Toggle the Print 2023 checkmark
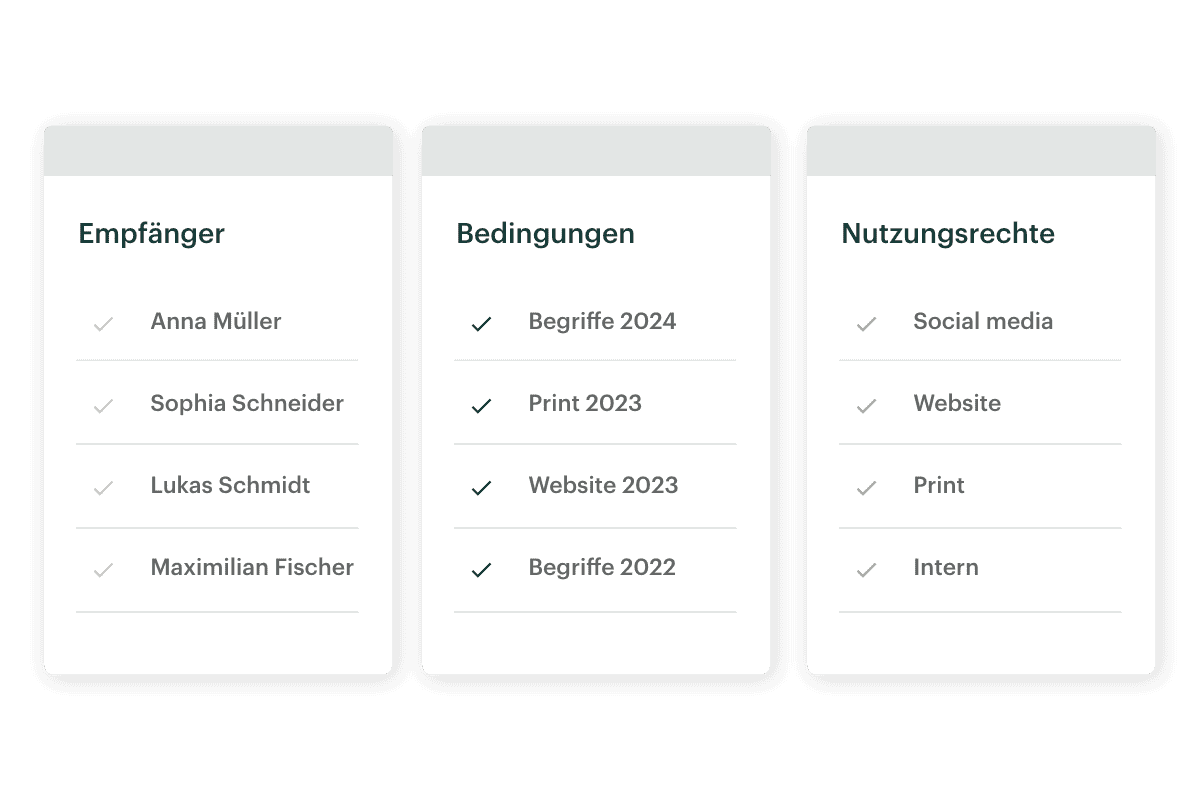Screen dimensions: 1200x800 click(481, 405)
